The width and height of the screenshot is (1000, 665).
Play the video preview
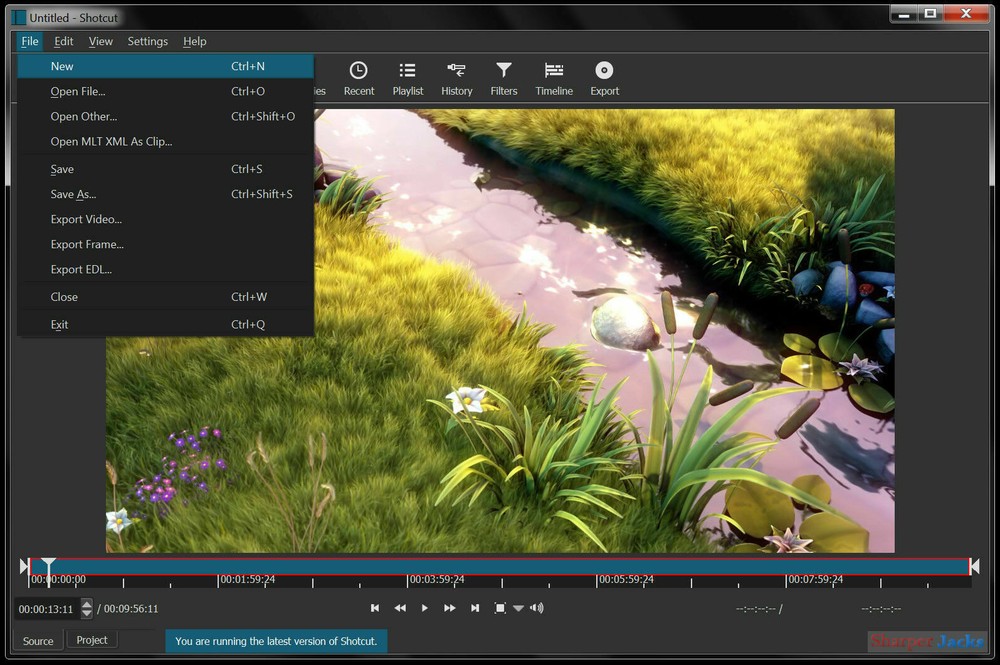click(424, 607)
